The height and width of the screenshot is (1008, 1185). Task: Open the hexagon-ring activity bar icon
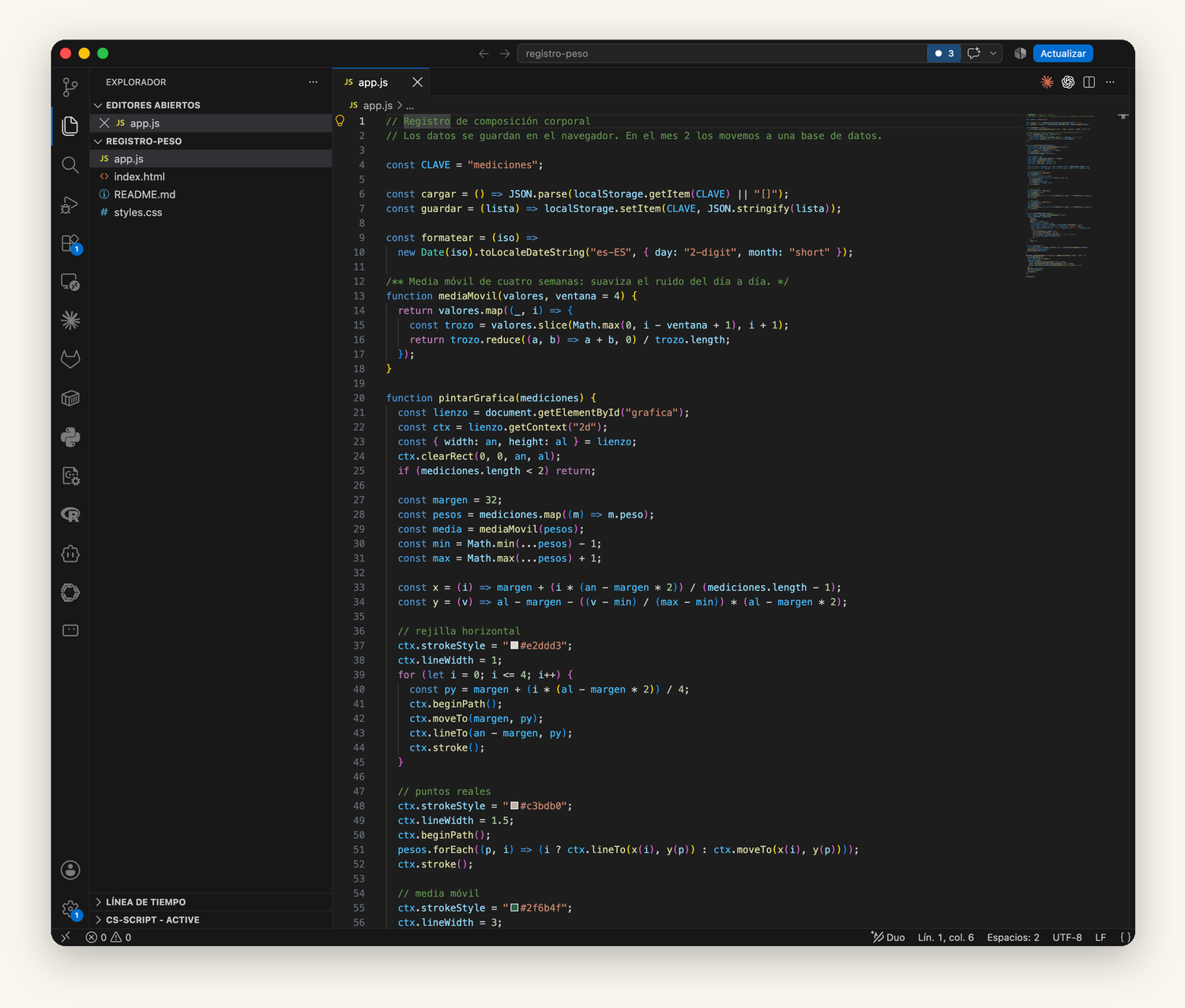70,592
